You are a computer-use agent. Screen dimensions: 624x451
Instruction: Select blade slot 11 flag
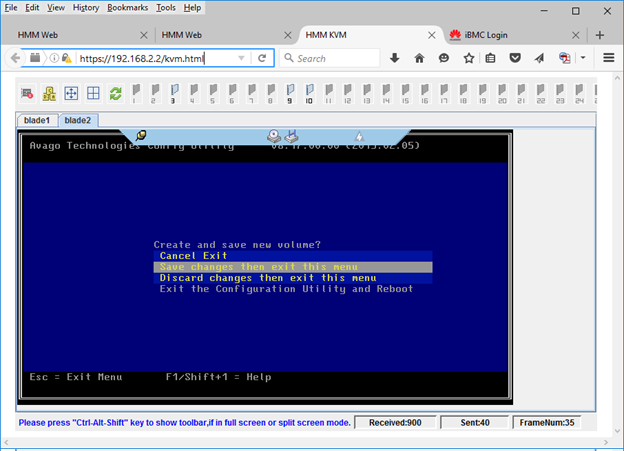328,94
